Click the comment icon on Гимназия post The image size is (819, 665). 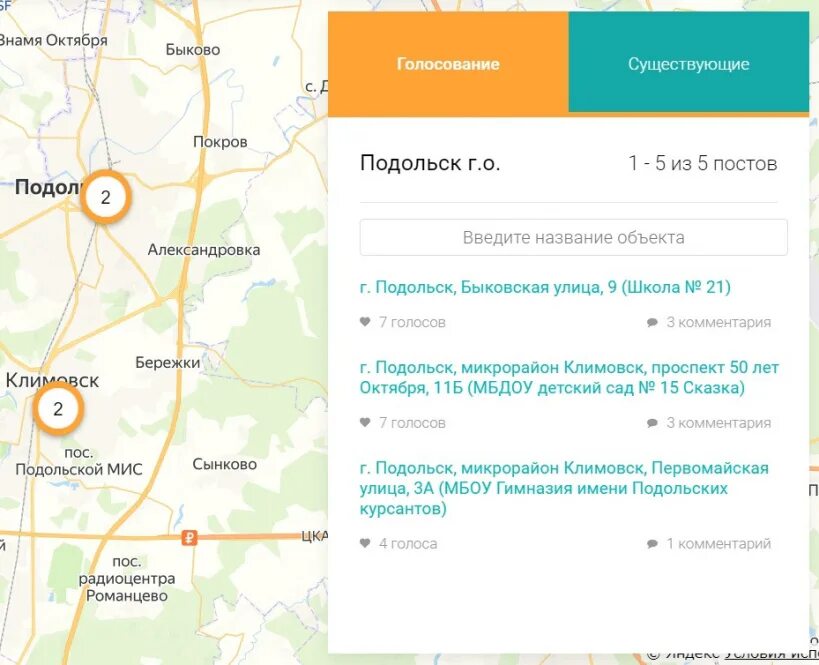[x=651, y=543]
